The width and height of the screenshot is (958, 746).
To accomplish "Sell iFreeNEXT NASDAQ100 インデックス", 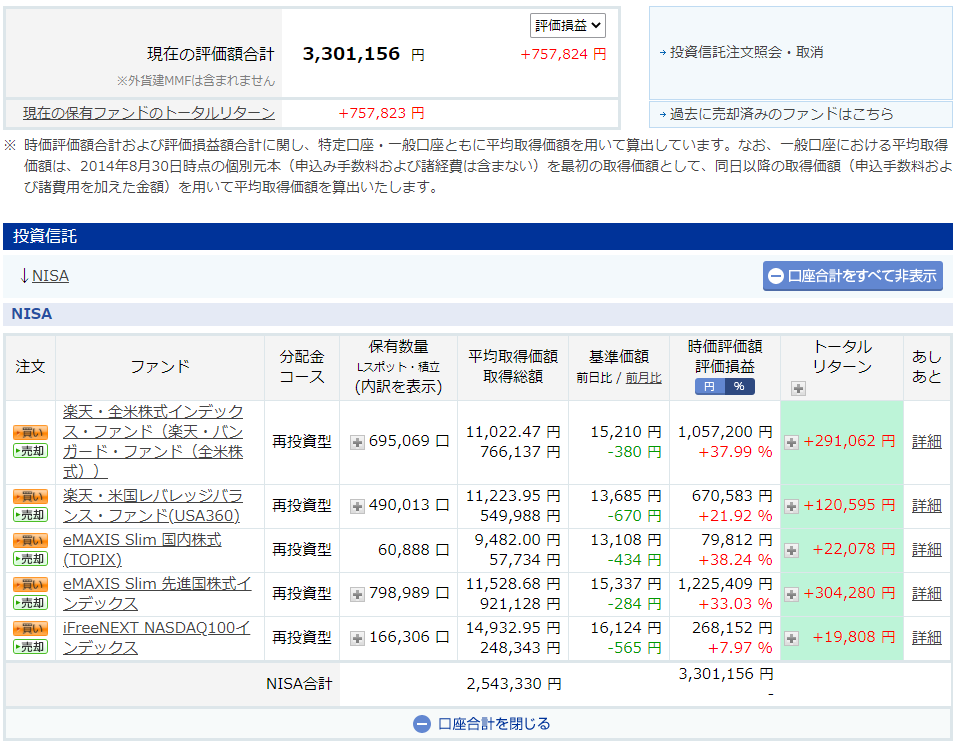I will coord(31,647).
